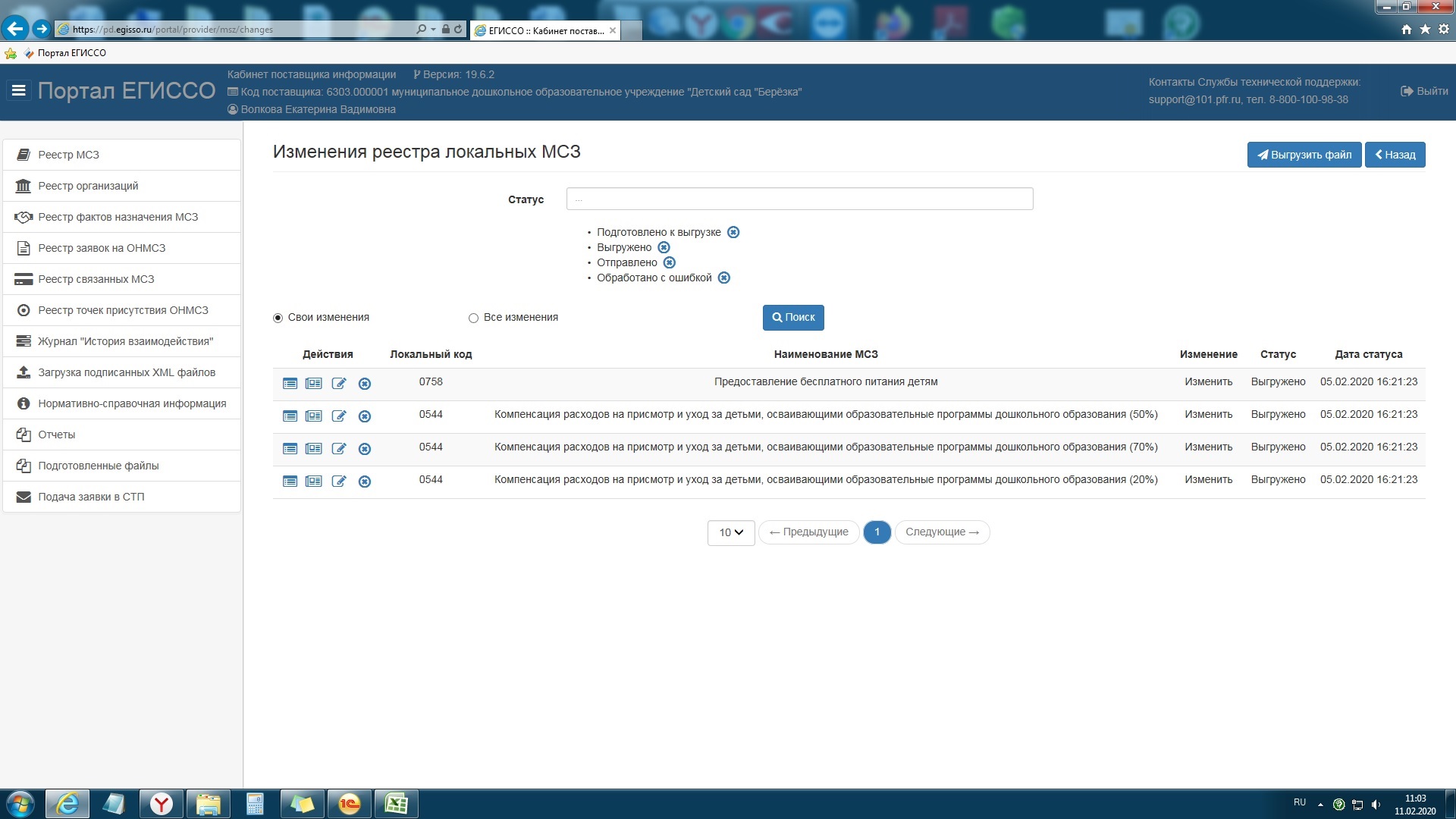This screenshot has height=819, width=1456.
Task: Open Реестр связанных МСЗ
Action: click(122, 279)
